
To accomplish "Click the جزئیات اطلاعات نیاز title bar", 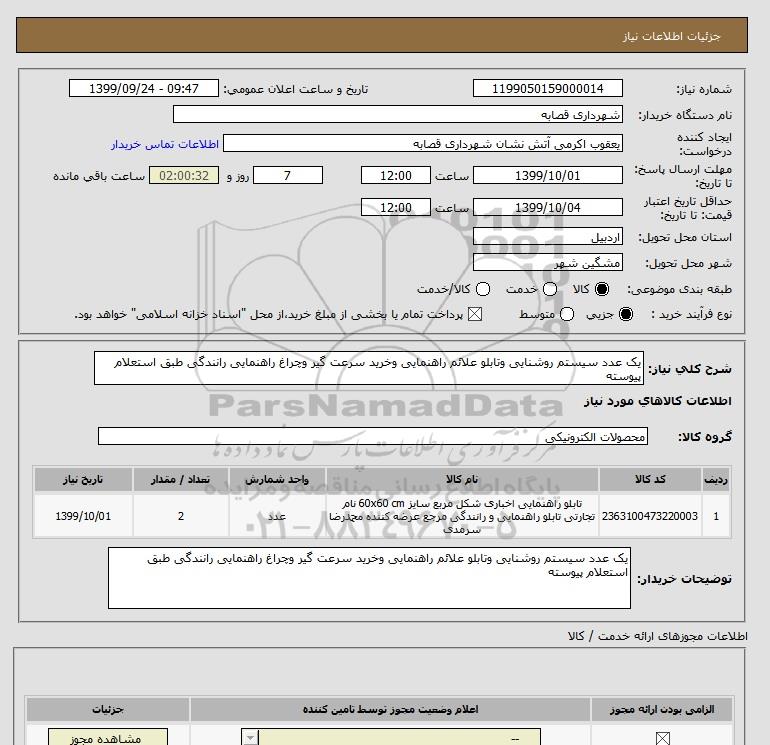I will point(382,35).
